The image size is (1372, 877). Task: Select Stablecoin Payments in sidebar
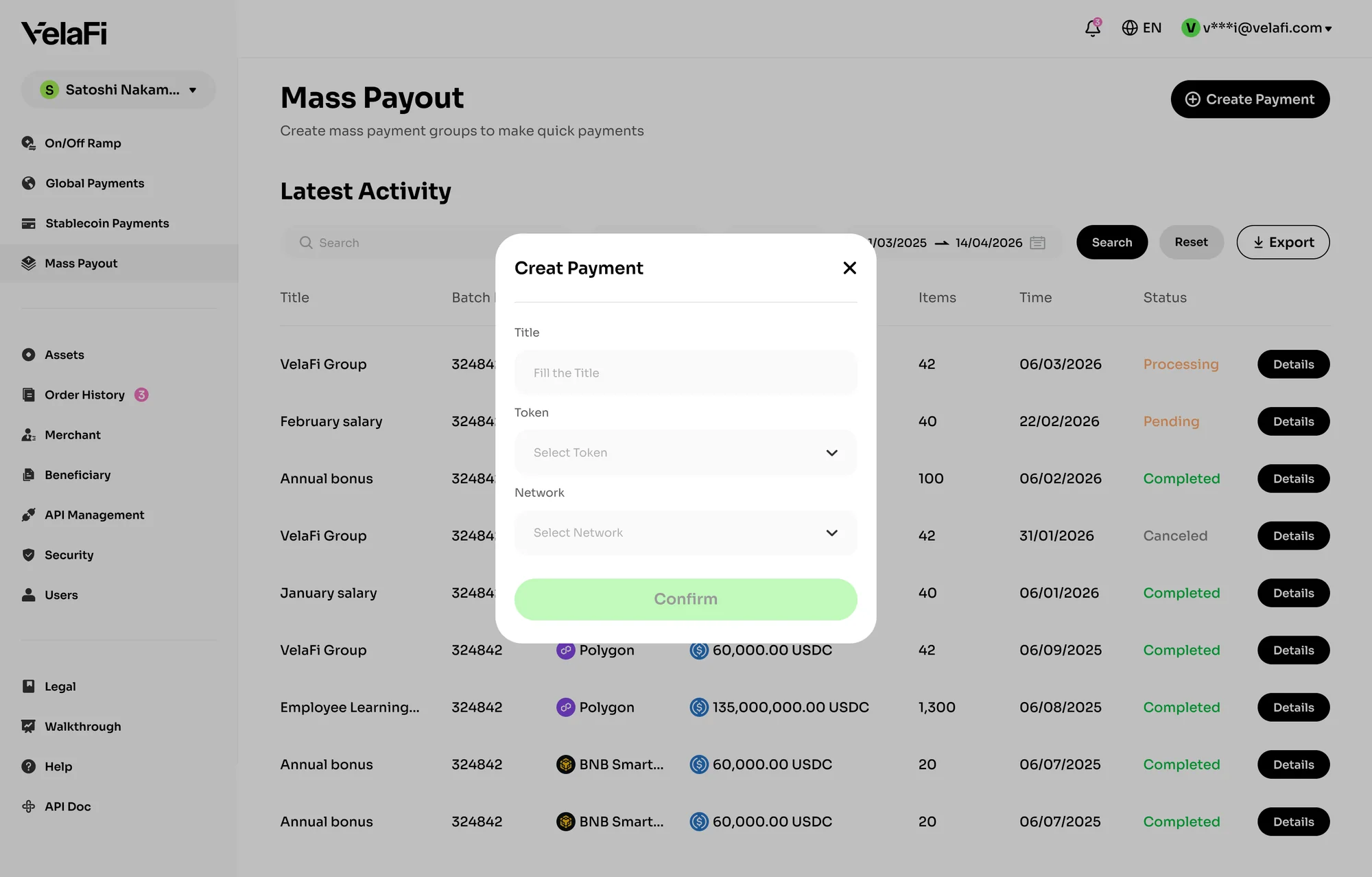107,224
